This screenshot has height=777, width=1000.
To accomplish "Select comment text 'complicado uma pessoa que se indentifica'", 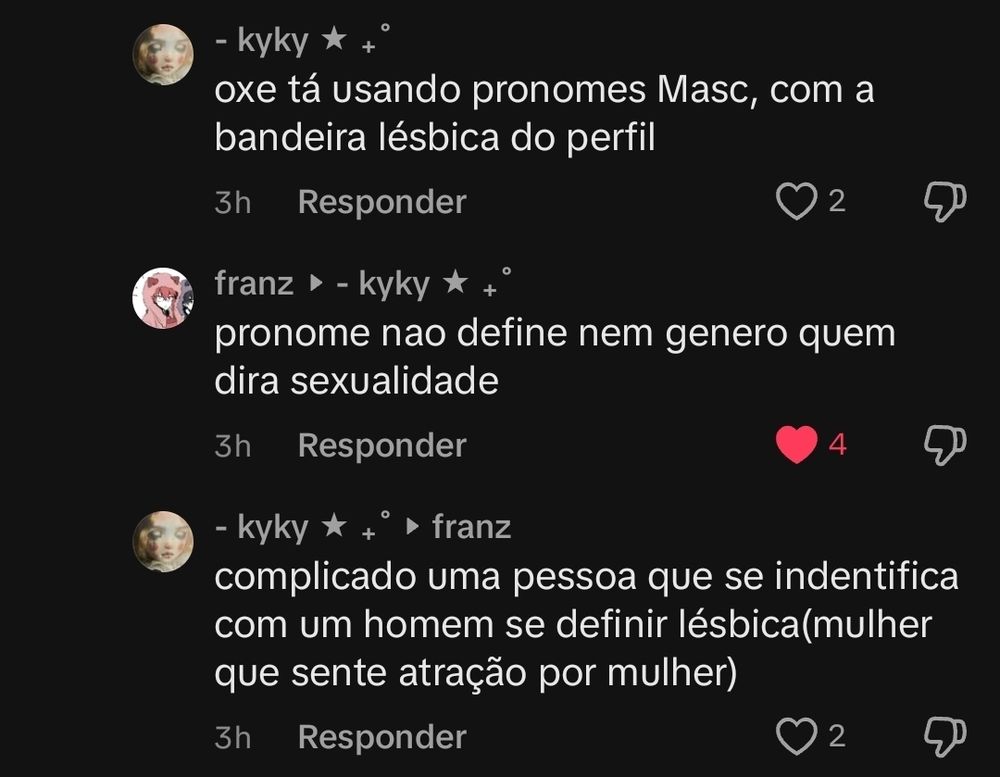I will click(x=586, y=577).
